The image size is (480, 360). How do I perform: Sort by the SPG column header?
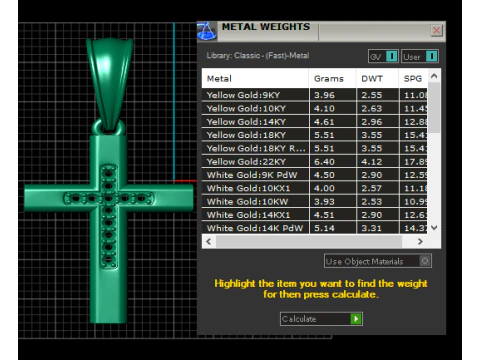click(413, 79)
